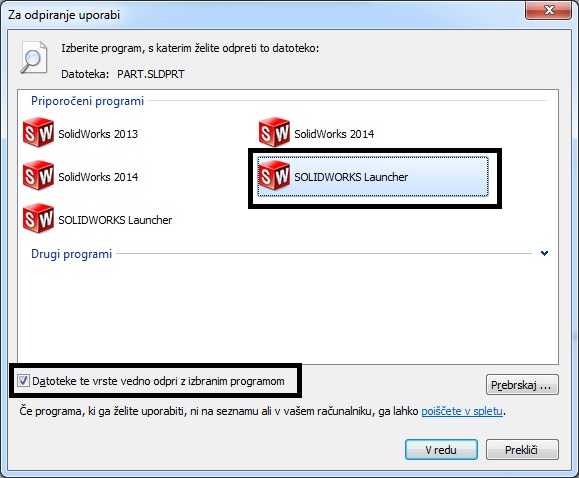The width and height of the screenshot is (579, 478).
Task: Choose the SolidWorks 2013 text label
Action: pos(98,134)
